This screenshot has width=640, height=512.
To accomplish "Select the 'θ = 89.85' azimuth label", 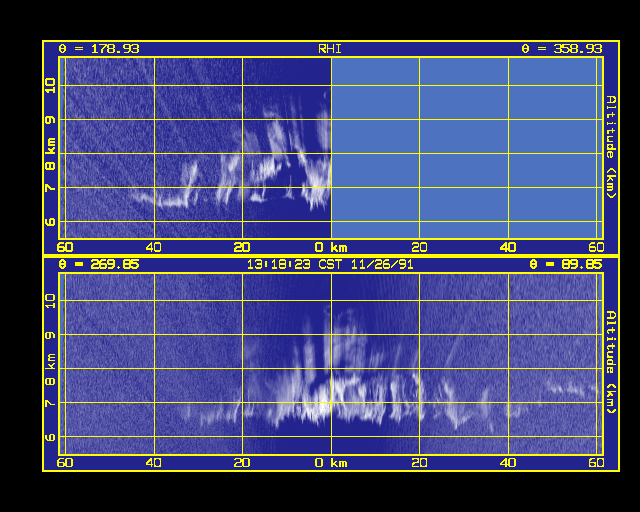I will point(566,264).
